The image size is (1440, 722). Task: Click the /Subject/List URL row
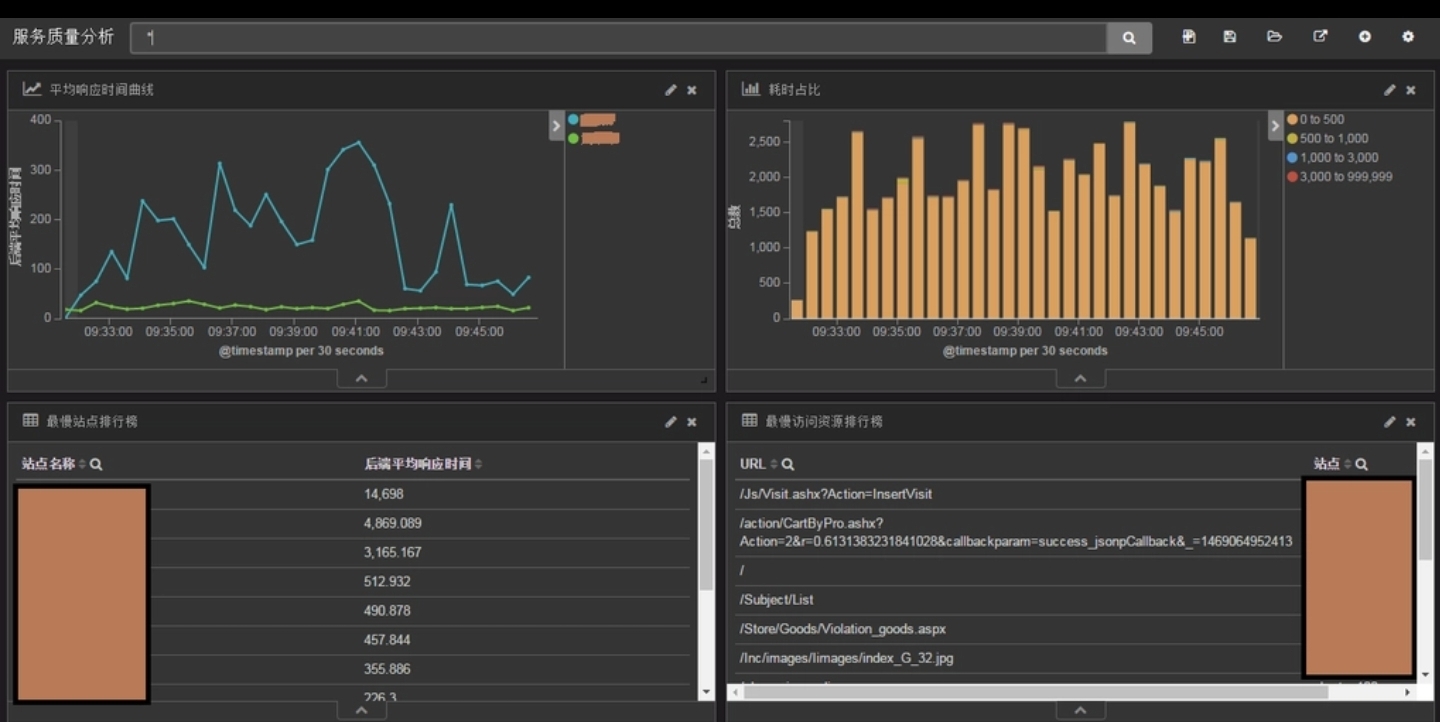tap(1017, 600)
